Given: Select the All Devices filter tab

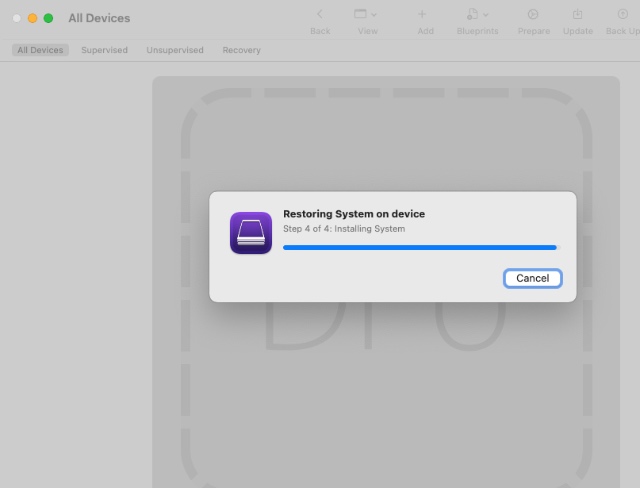Looking at the screenshot, I should [40, 50].
